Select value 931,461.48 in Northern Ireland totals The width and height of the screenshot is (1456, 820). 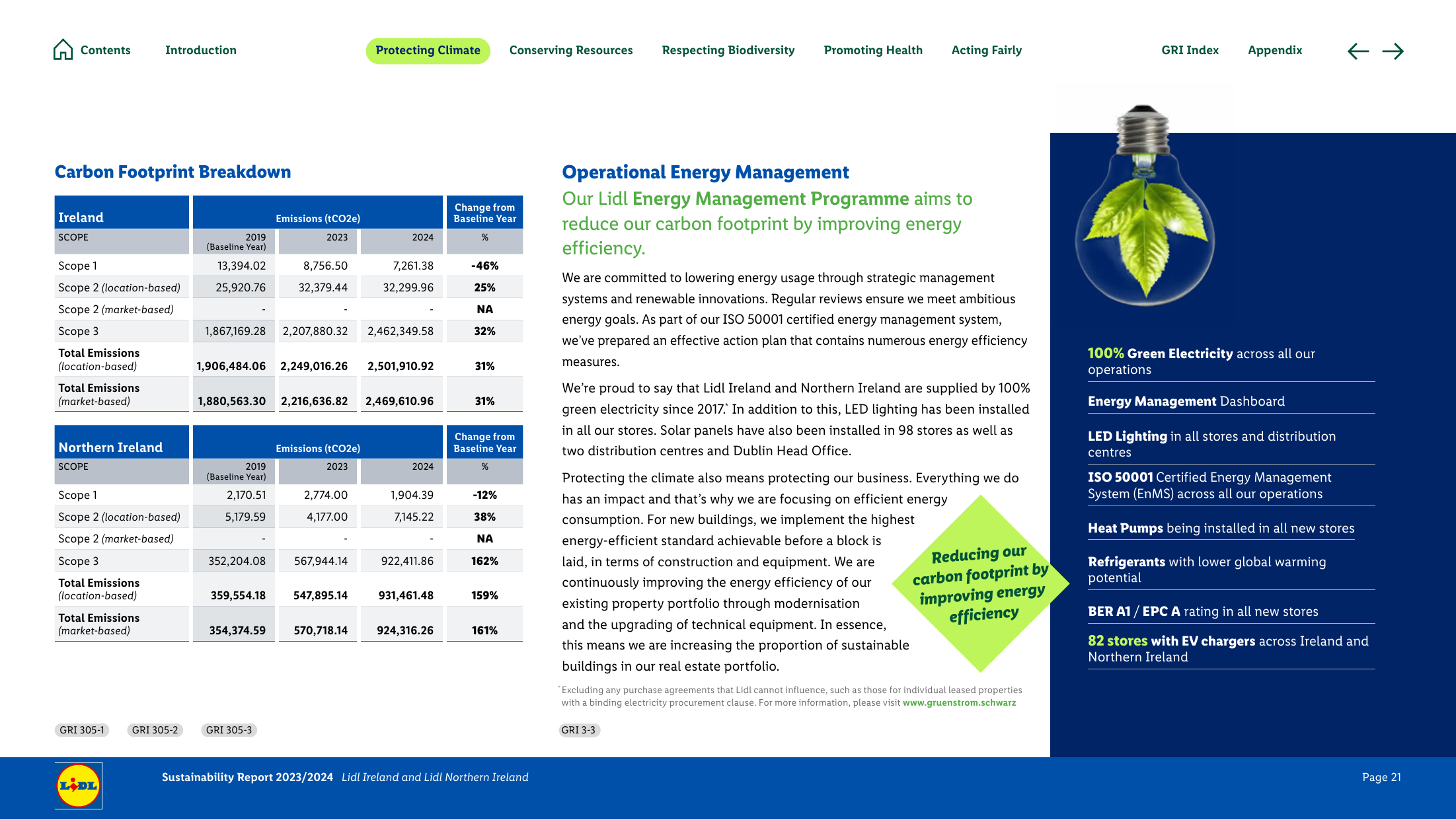[406, 595]
